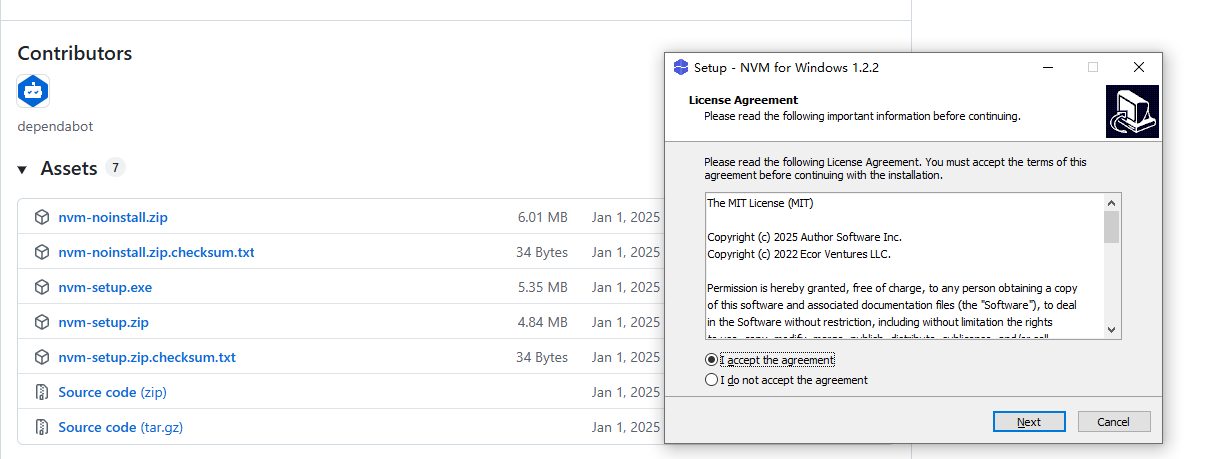Collapse the Assets section triangle
1206x459 pixels.
23,169
